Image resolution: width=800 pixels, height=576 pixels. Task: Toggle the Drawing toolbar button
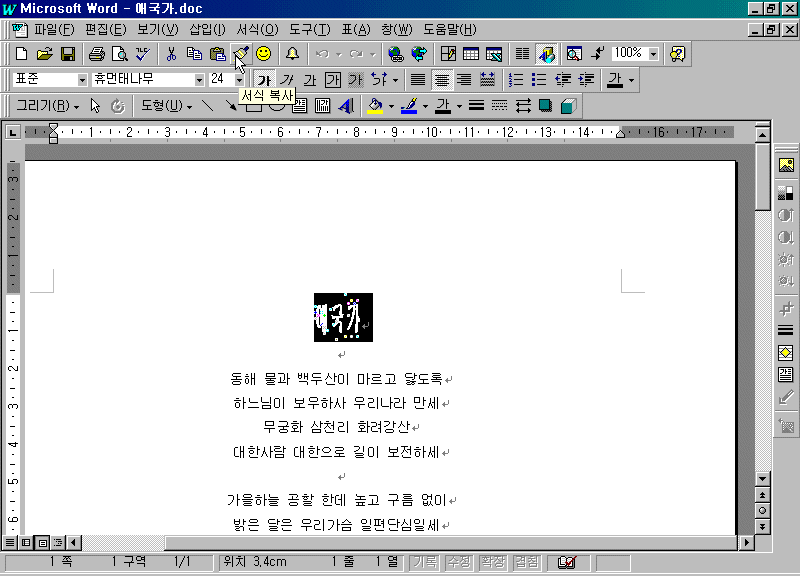[546, 54]
